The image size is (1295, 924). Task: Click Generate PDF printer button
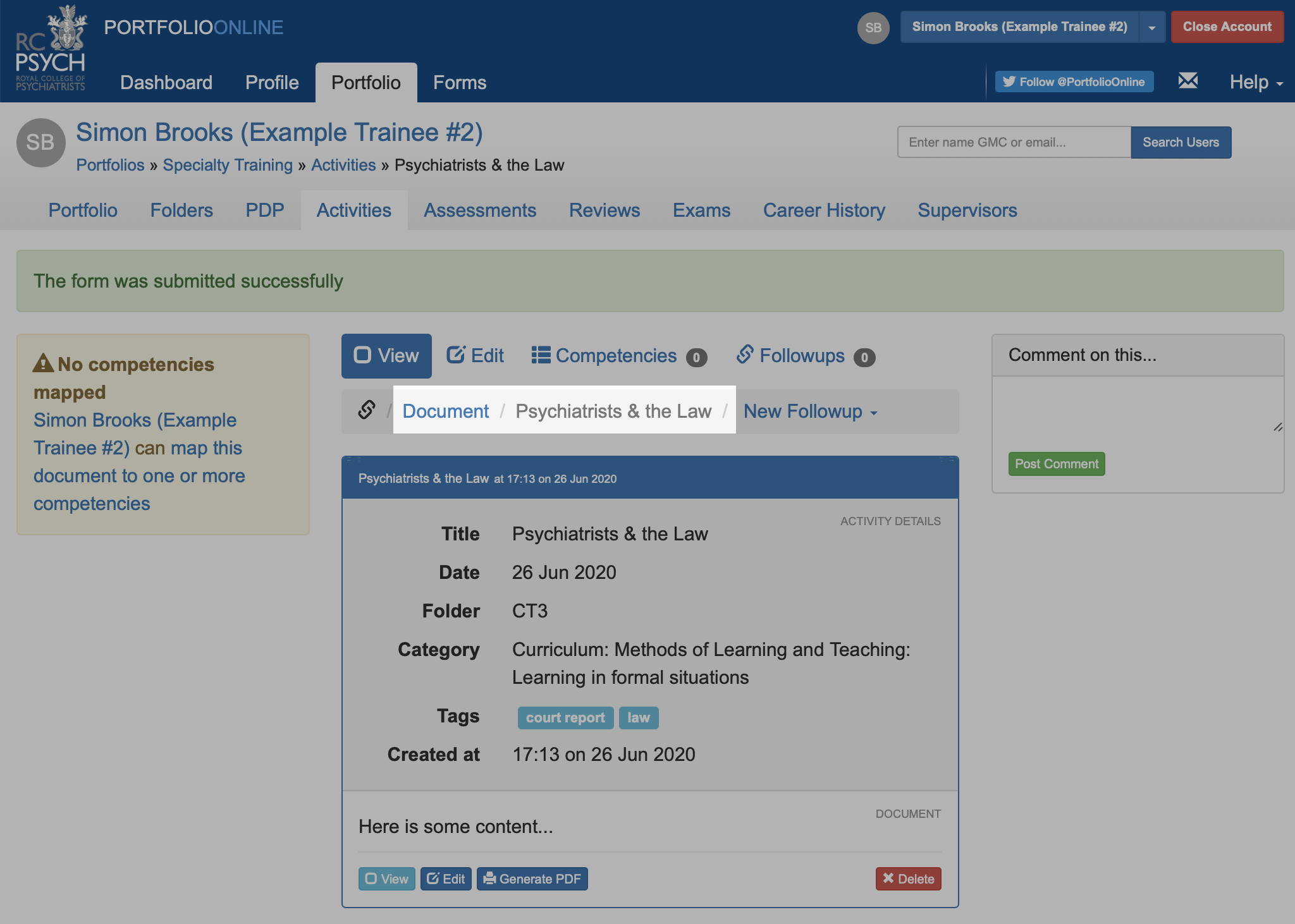pyautogui.click(x=532, y=878)
